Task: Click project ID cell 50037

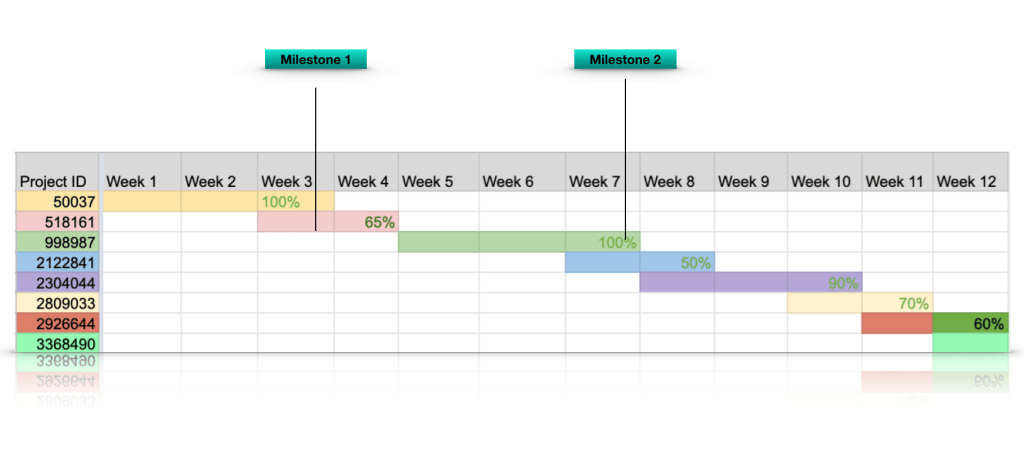Action: [57, 202]
